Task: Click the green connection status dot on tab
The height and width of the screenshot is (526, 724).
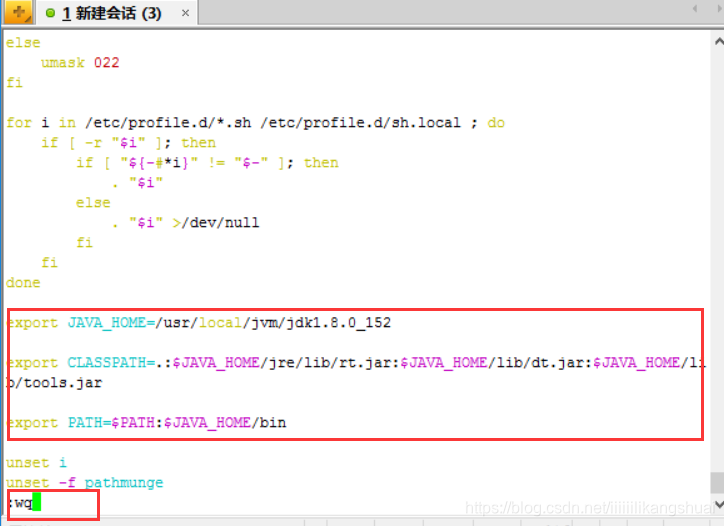Action: 50,13
